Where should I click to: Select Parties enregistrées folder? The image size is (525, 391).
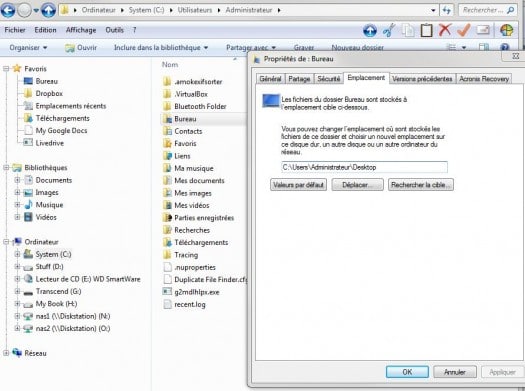pos(199,218)
